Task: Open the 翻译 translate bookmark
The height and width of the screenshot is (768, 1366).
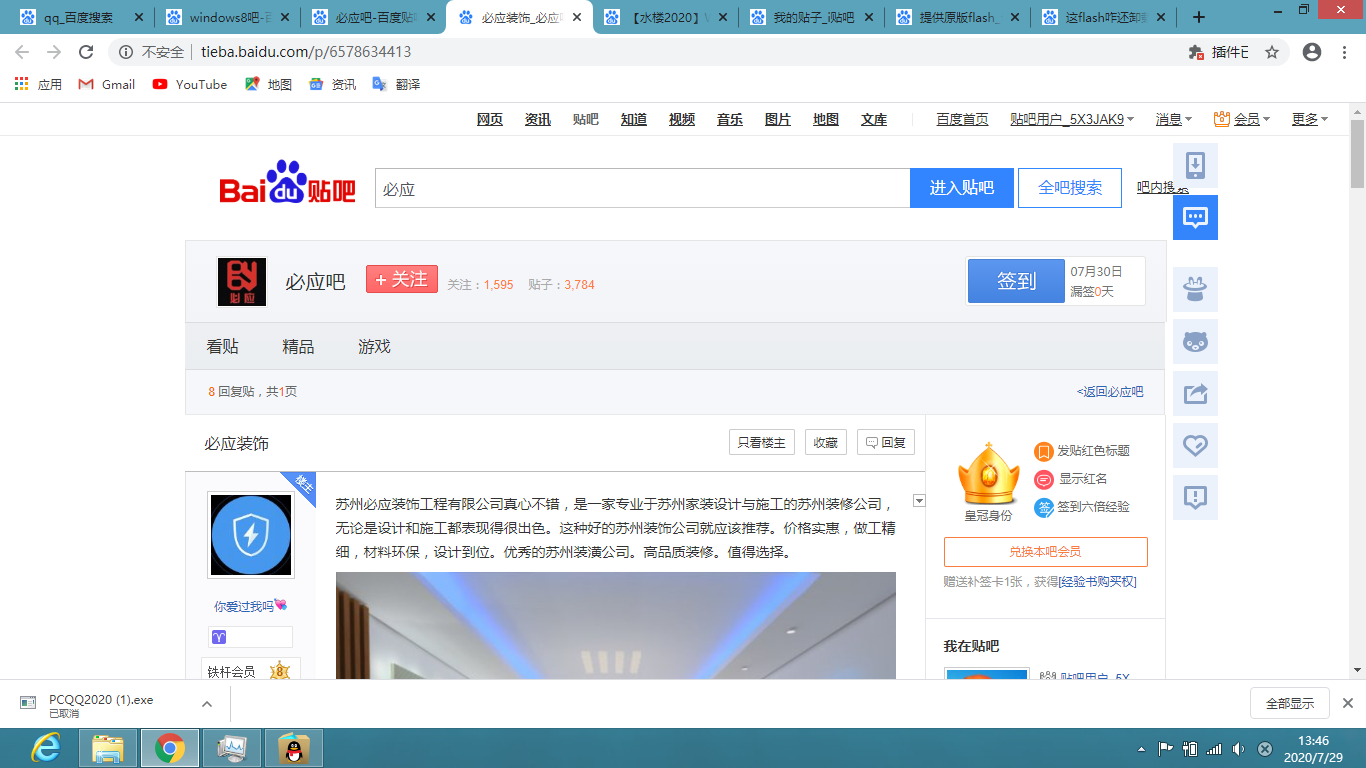Action: tap(396, 84)
